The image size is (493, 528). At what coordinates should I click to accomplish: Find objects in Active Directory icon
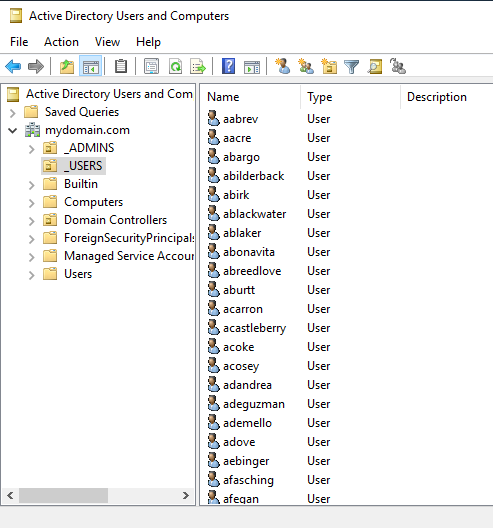coord(375,66)
